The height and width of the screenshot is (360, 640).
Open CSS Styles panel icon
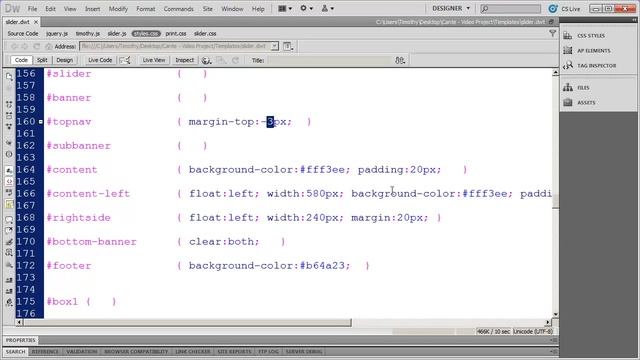tap(568, 36)
